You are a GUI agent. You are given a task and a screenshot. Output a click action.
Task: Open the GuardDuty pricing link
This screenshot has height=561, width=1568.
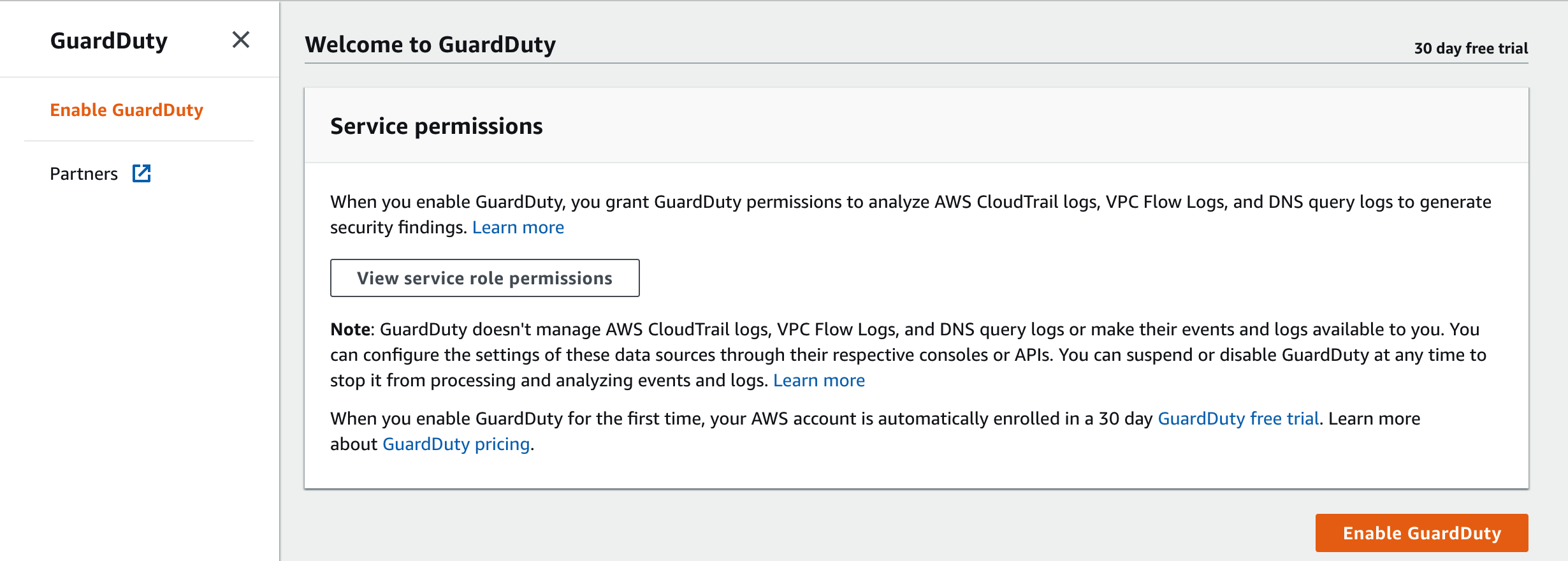(x=456, y=444)
